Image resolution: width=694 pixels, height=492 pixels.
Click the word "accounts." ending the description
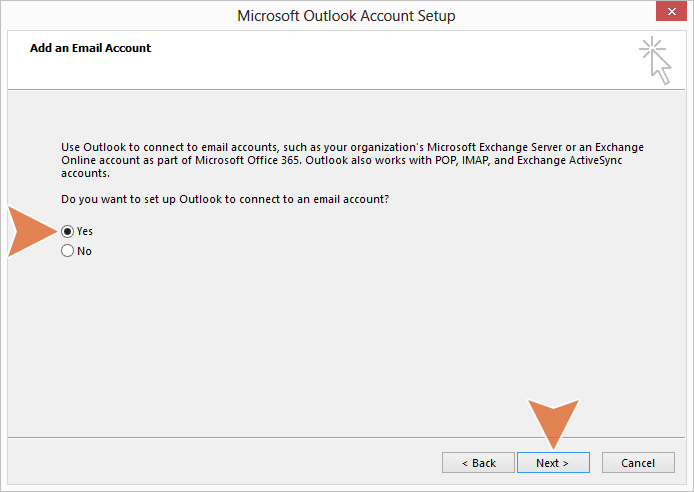(x=85, y=173)
